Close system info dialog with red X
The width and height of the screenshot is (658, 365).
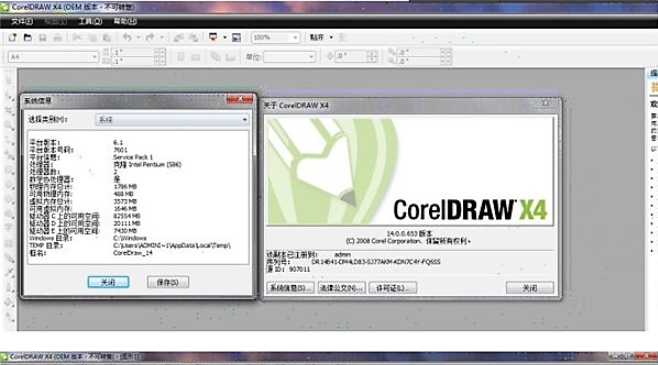(x=240, y=99)
